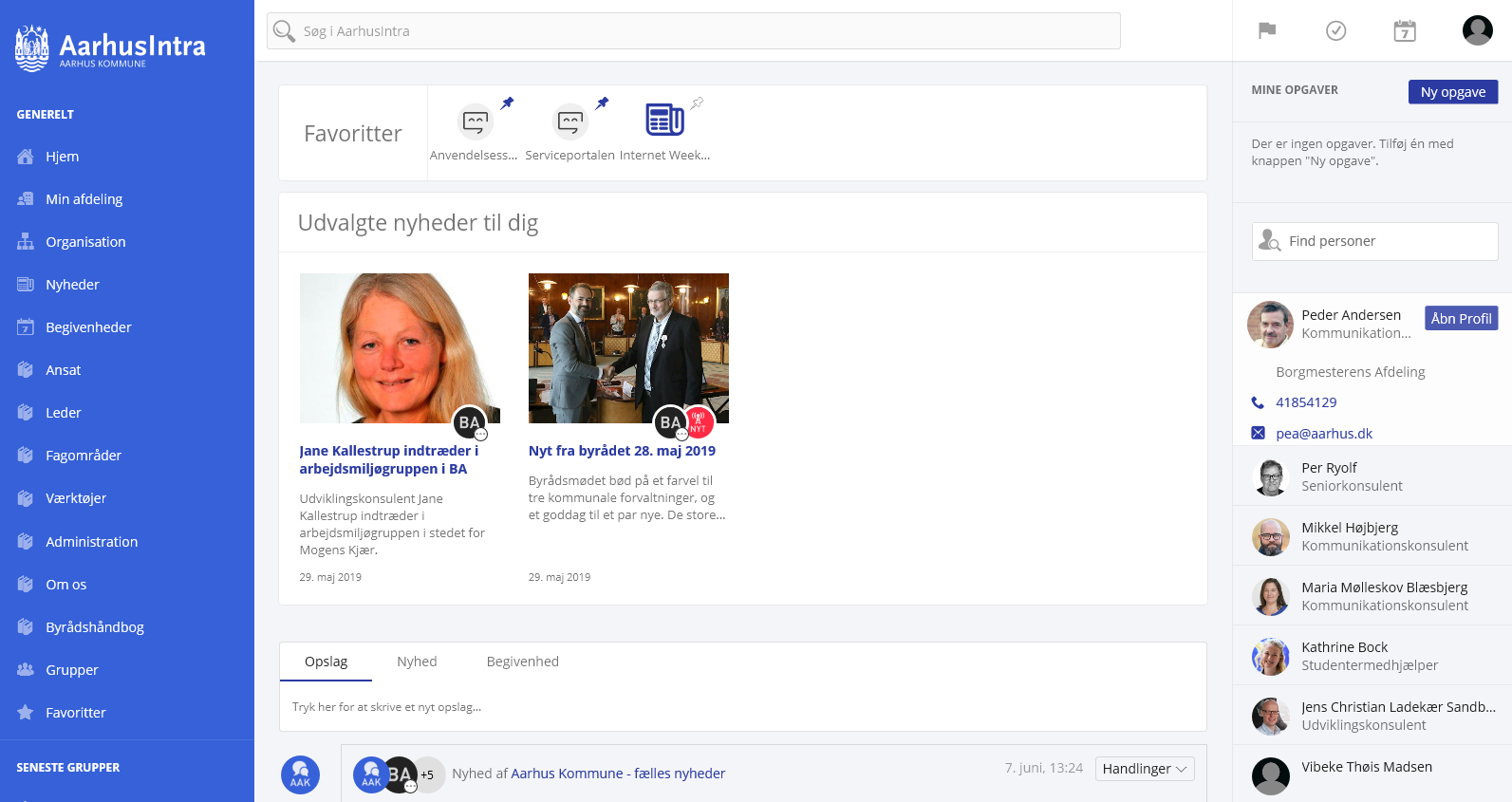Screen dimensions: 1512x802
Task: Unpin Serviceportalen from favorites
Action: [602, 103]
